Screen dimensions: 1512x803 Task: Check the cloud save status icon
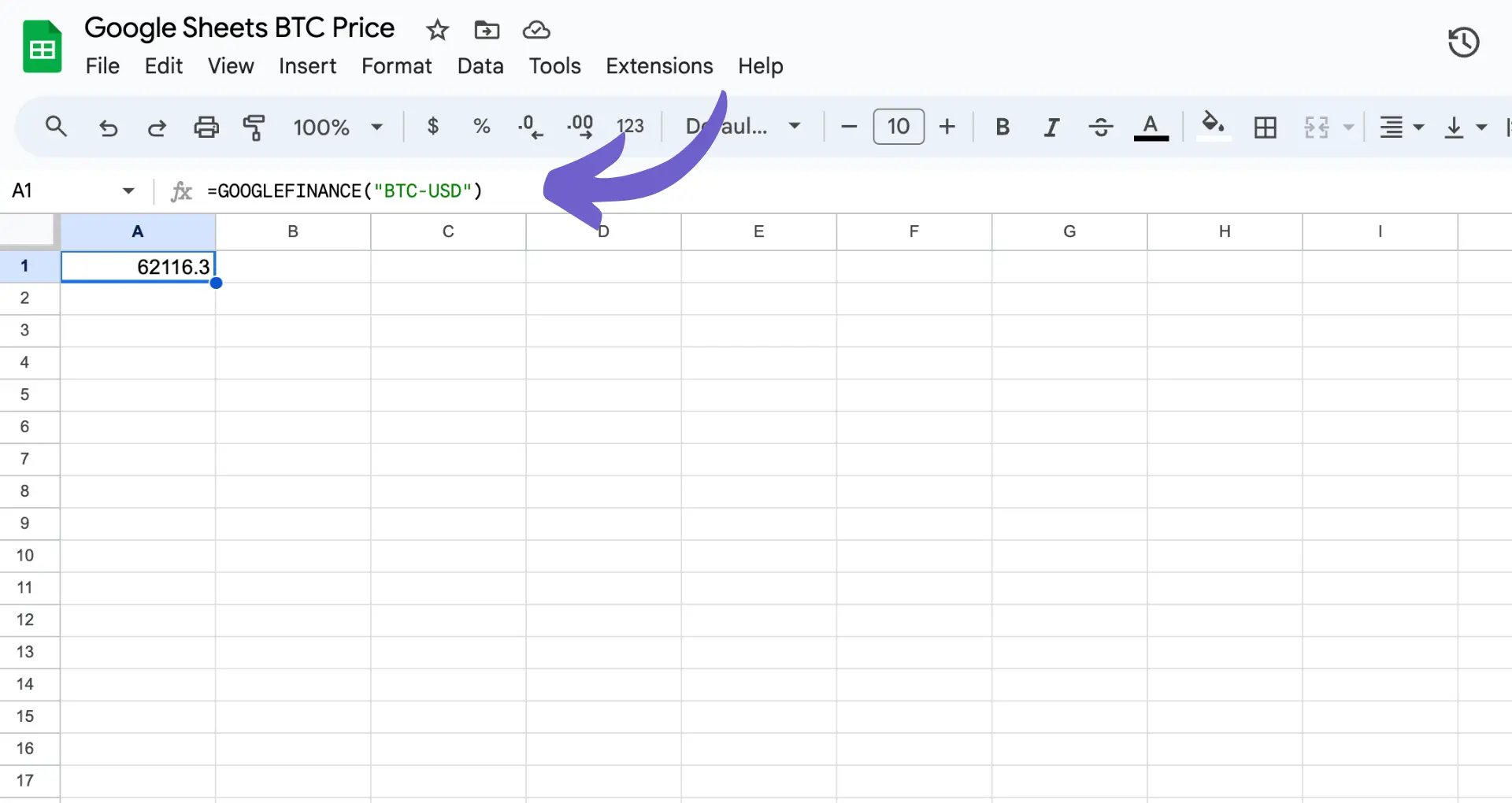pyautogui.click(x=536, y=30)
